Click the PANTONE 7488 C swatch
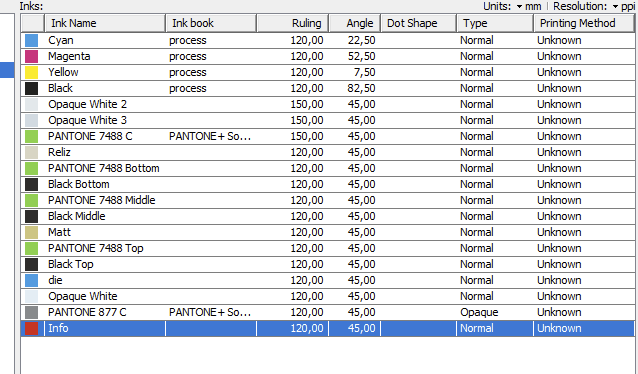The image size is (638, 374). 31,136
